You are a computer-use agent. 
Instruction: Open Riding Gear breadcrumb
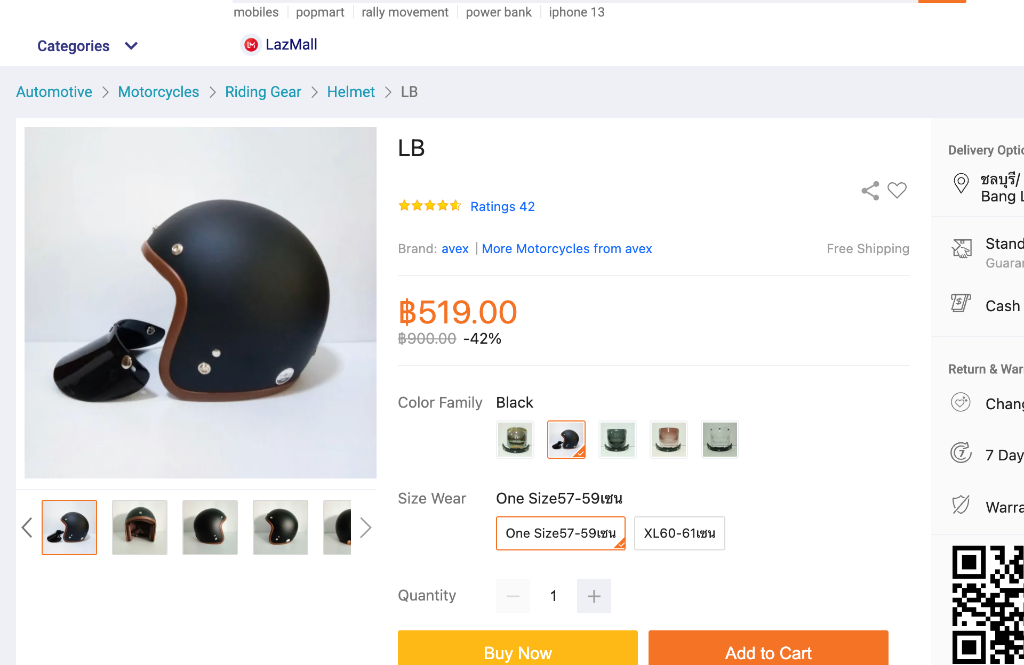coord(263,92)
